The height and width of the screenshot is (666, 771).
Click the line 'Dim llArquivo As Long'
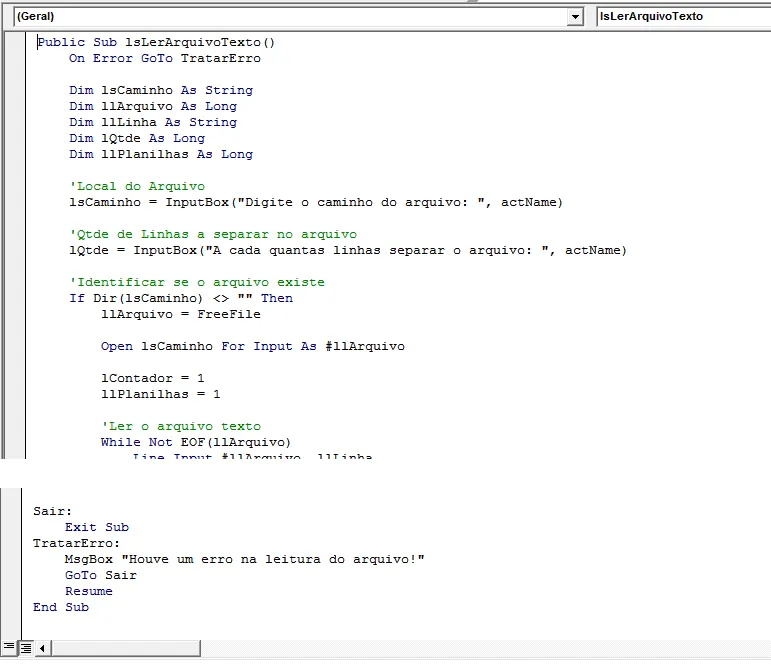tap(153, 106)
